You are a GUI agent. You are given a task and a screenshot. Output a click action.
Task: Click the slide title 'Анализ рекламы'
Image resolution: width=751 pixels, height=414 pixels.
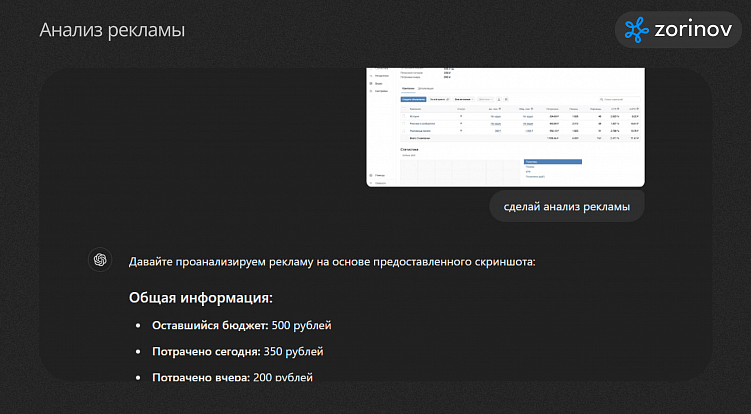(112, 30)
